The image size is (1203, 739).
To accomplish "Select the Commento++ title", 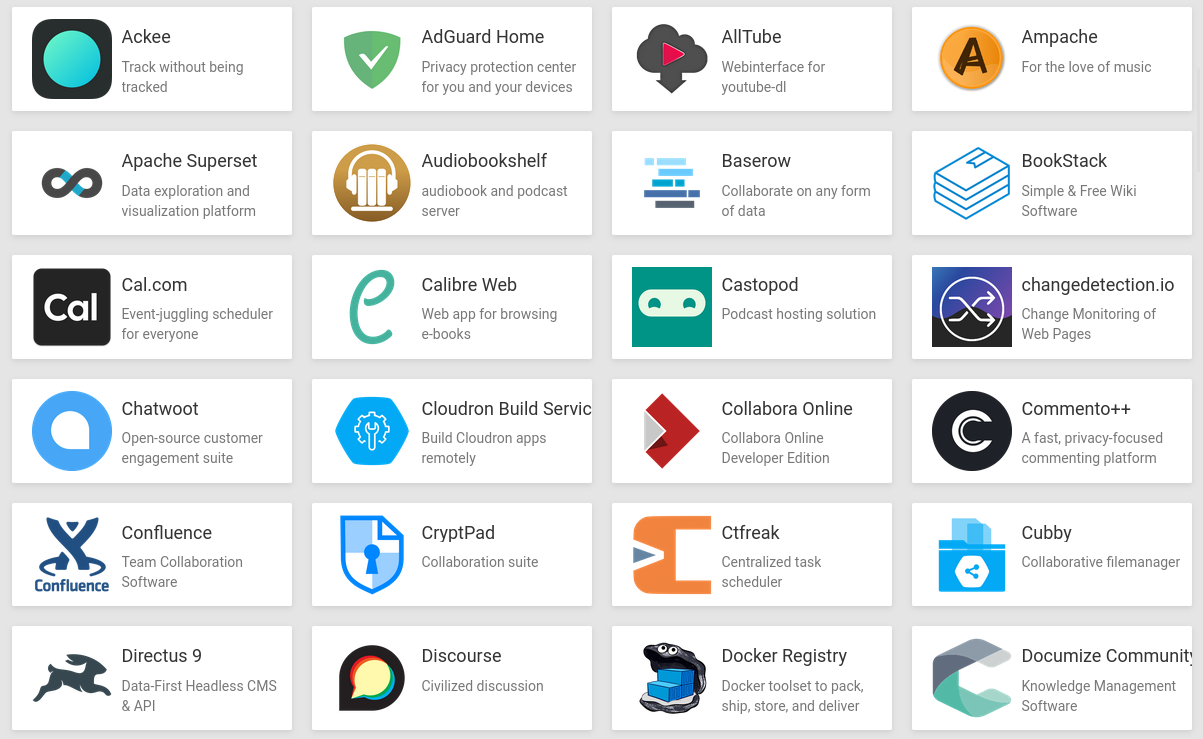I will [x=1076, y=409].
